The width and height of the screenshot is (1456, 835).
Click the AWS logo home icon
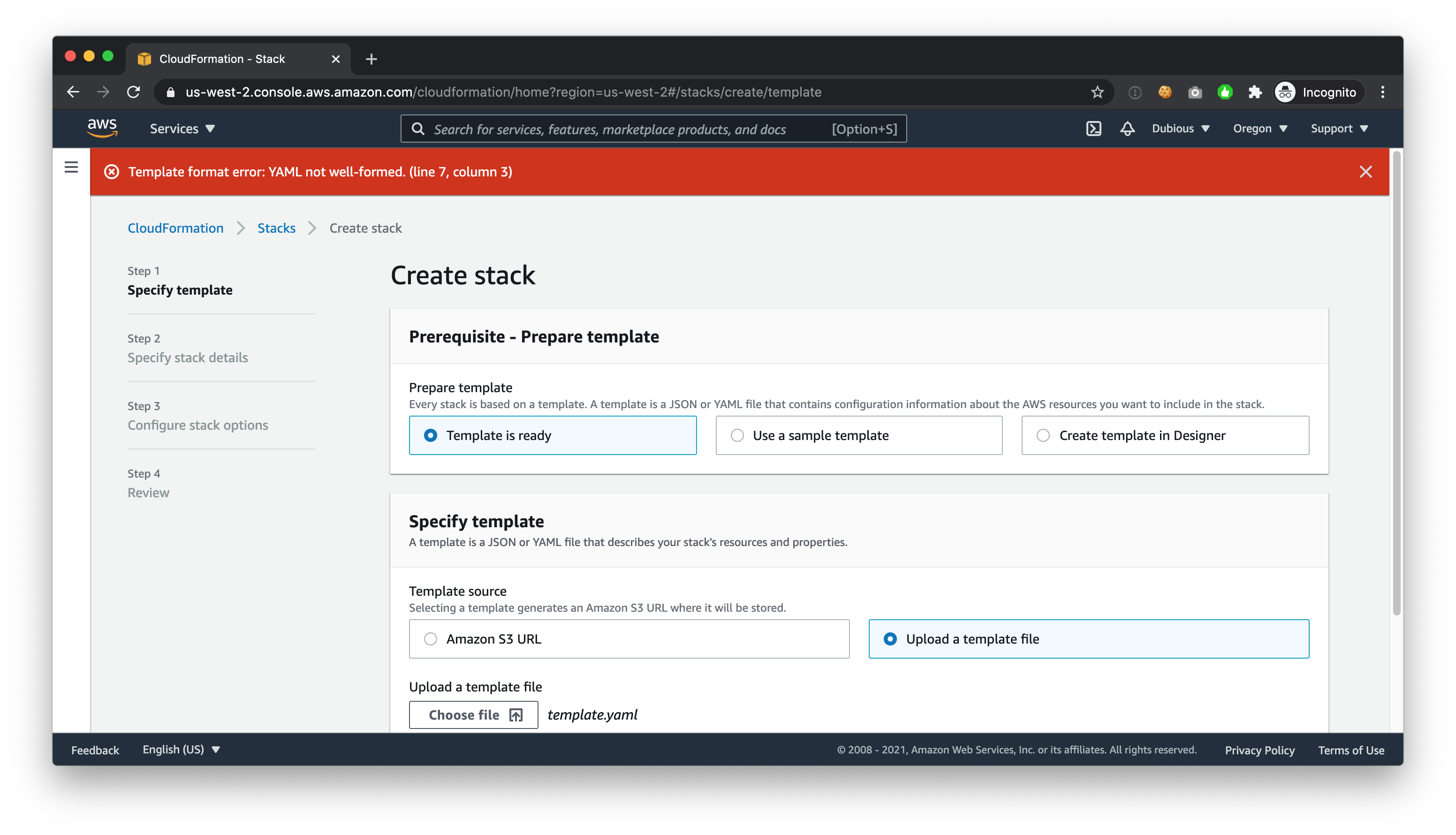(102, 128)
